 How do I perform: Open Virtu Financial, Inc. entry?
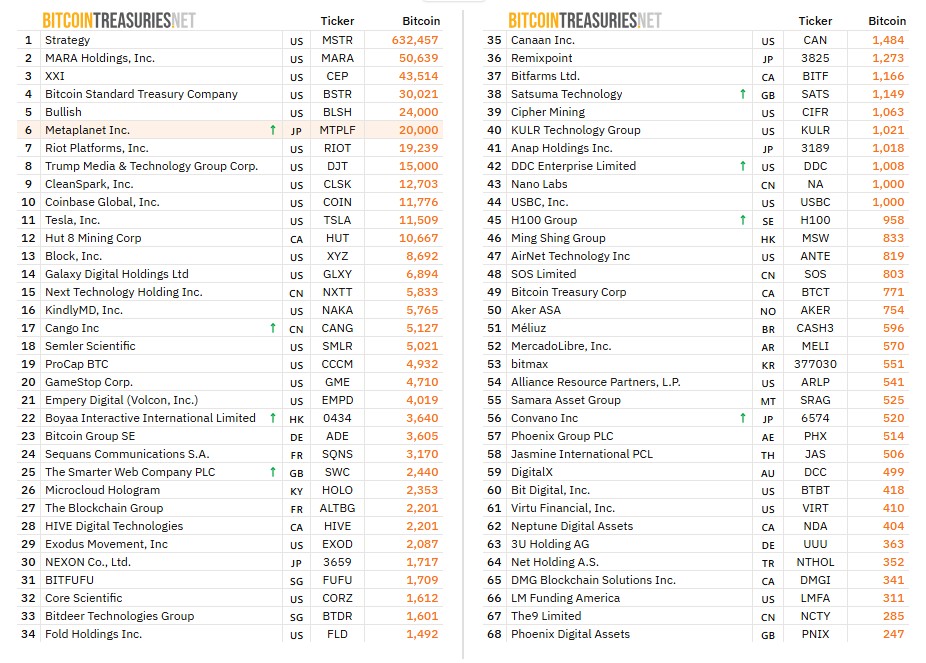pyautogui.click(x=563, y=508)
